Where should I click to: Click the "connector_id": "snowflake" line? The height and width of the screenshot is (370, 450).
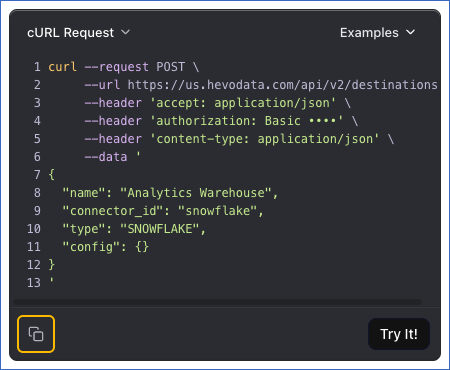(x=163, y=211)
